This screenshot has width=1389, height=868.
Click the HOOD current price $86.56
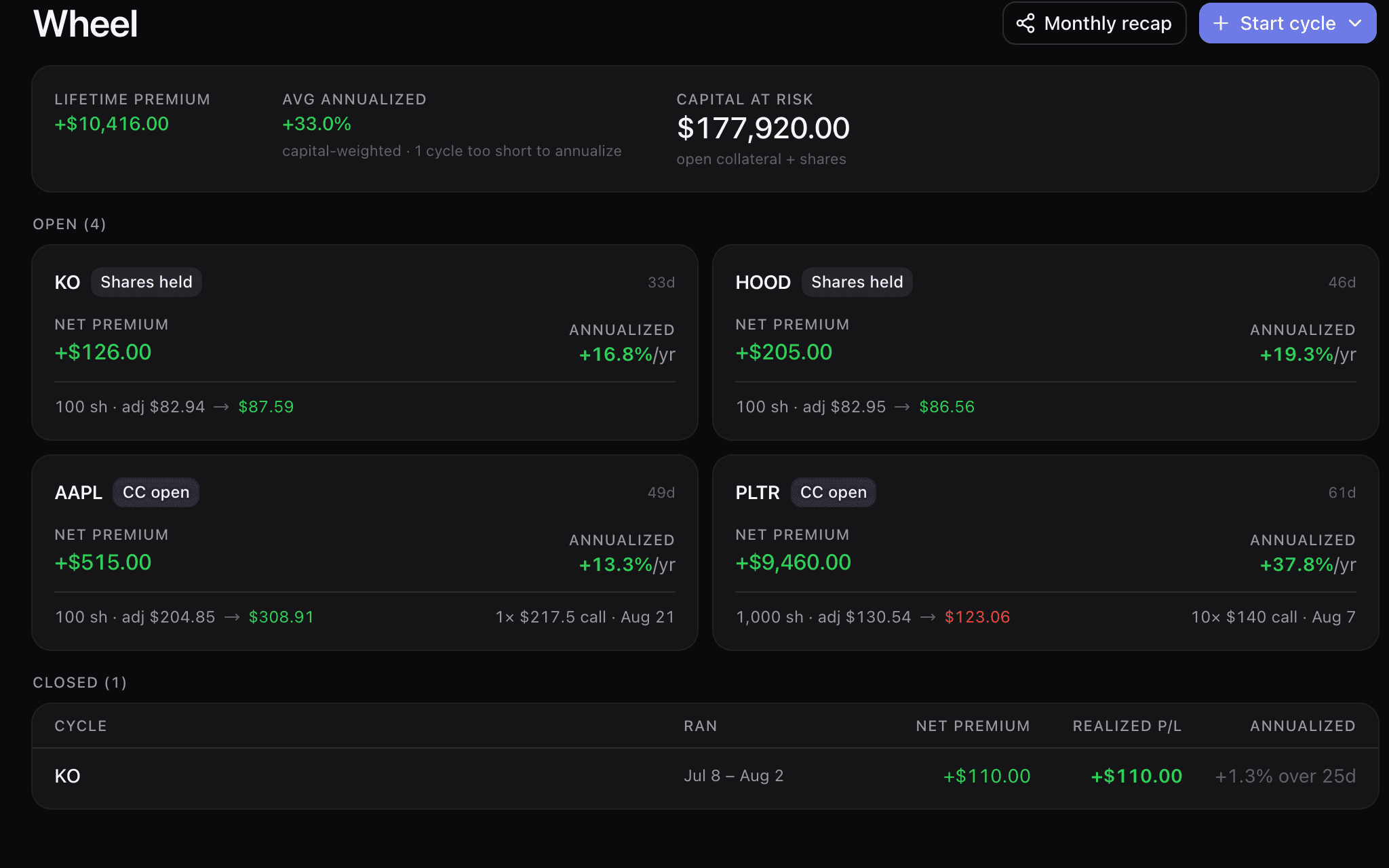947,407
